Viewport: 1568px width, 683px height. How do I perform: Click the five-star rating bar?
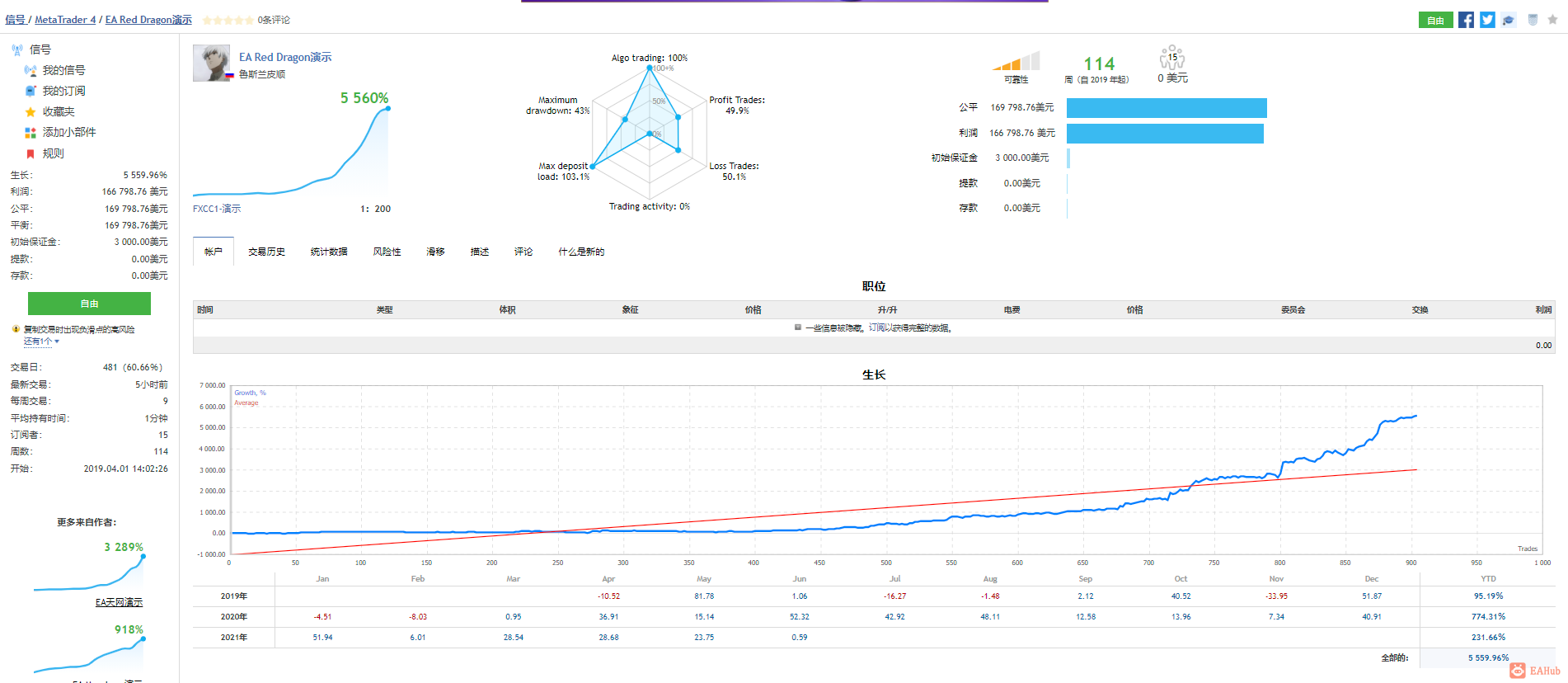(x=228, y=20)
